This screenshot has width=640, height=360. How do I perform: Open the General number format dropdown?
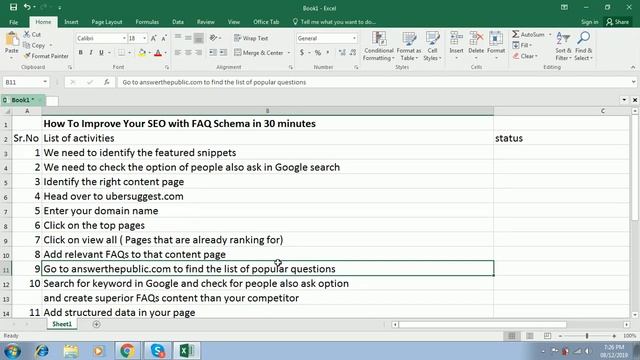(354, 38)
